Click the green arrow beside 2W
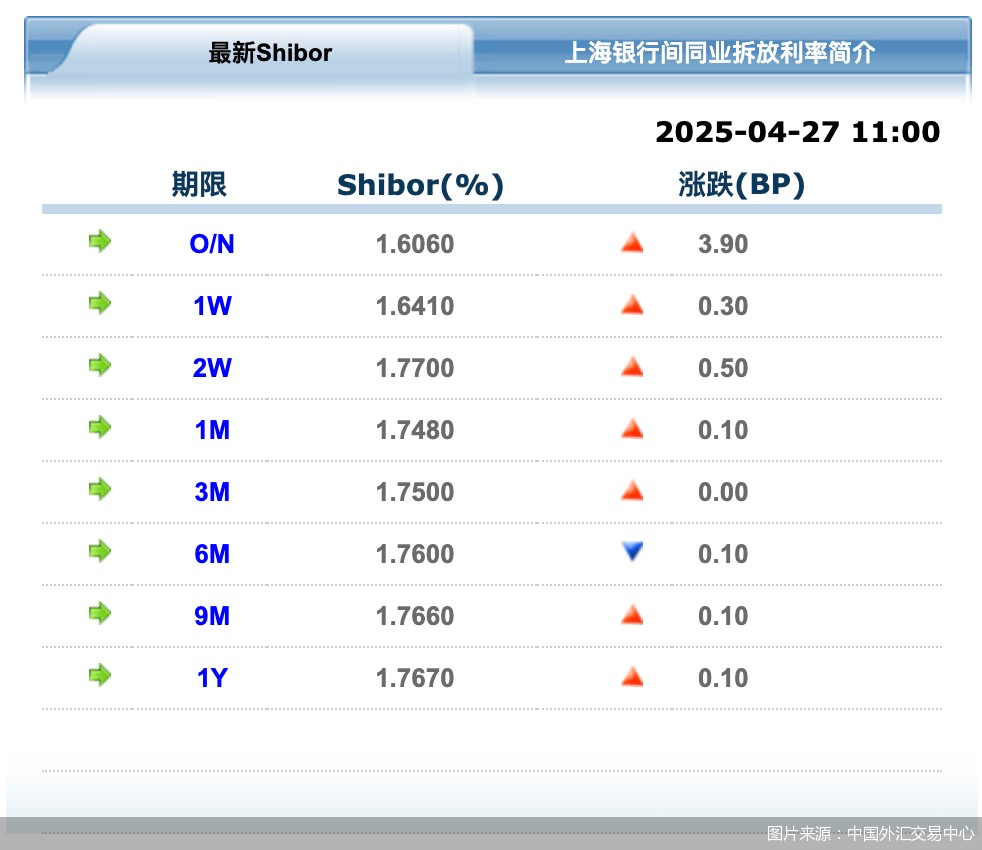 click(x=100, y=365)
